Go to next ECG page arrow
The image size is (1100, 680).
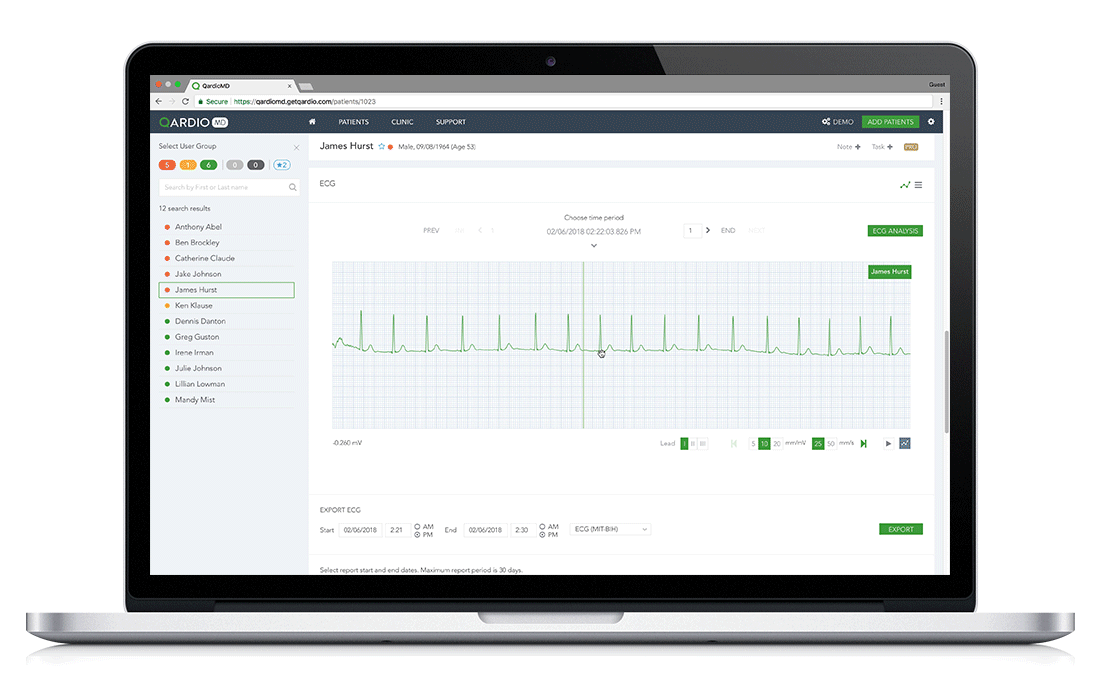pyautogui.click(x=708, y=230)
